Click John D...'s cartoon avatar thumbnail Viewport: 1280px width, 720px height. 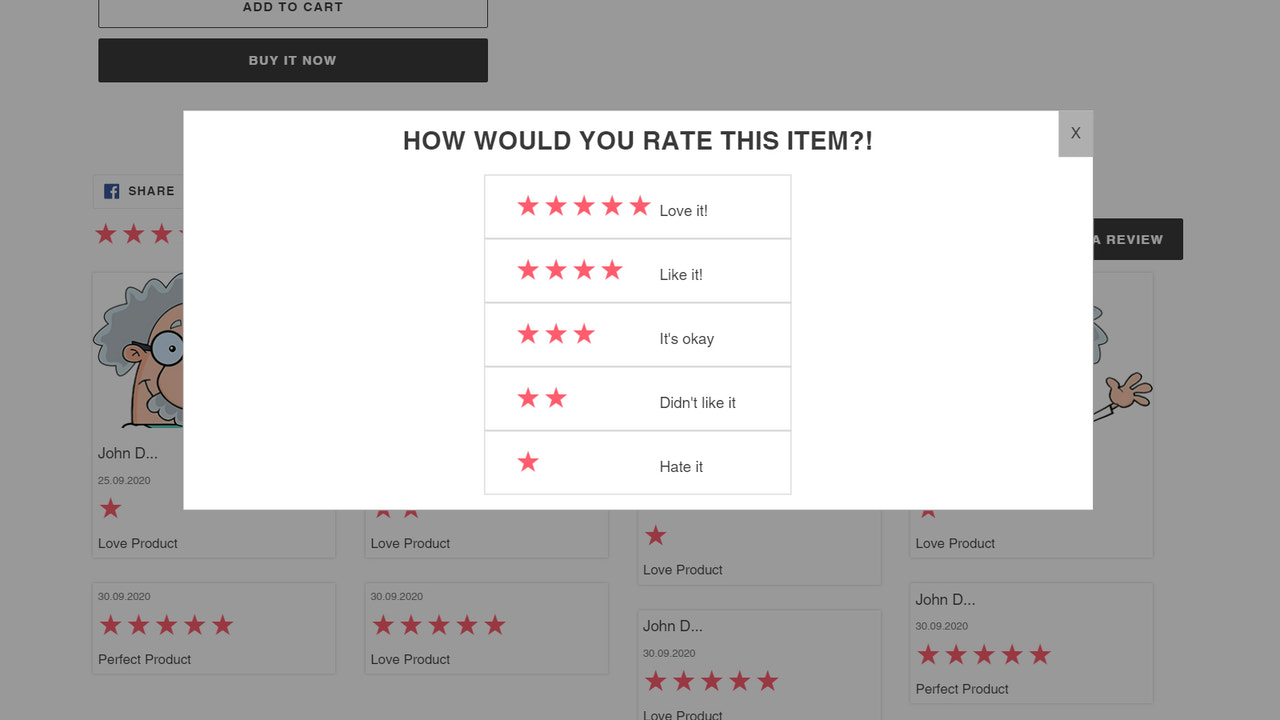(140, 350)
